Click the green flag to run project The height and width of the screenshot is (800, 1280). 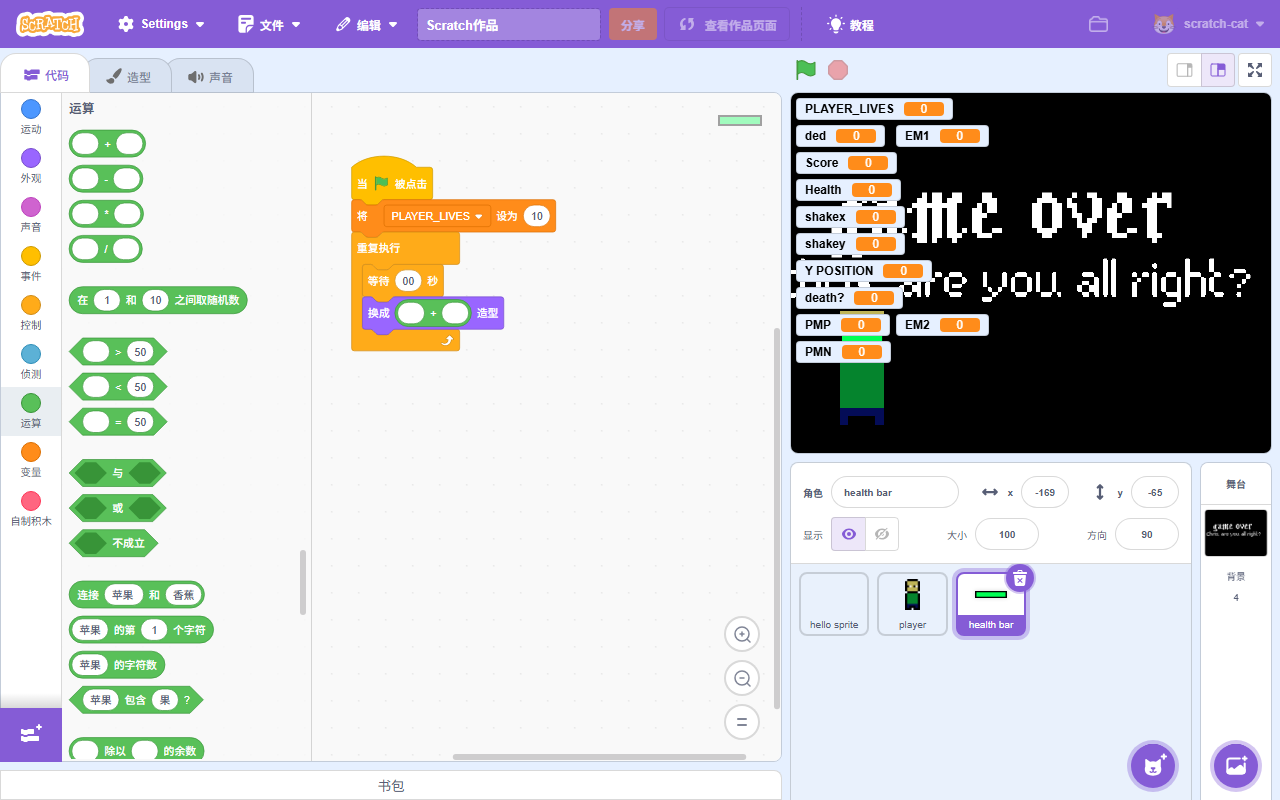[x=805, y=70]
